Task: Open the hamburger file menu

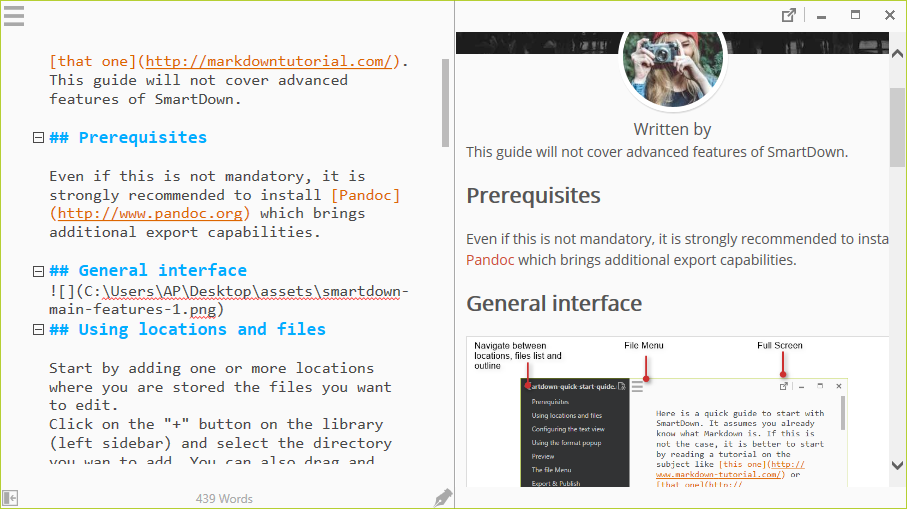Action: click(14, 16)
